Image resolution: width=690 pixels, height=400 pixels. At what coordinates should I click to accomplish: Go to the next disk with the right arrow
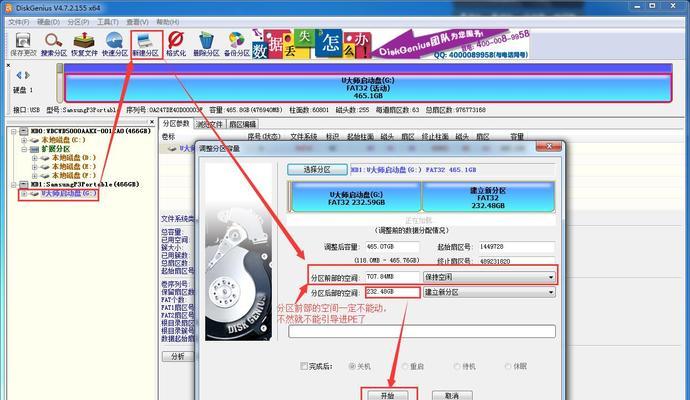coord(27,75)
